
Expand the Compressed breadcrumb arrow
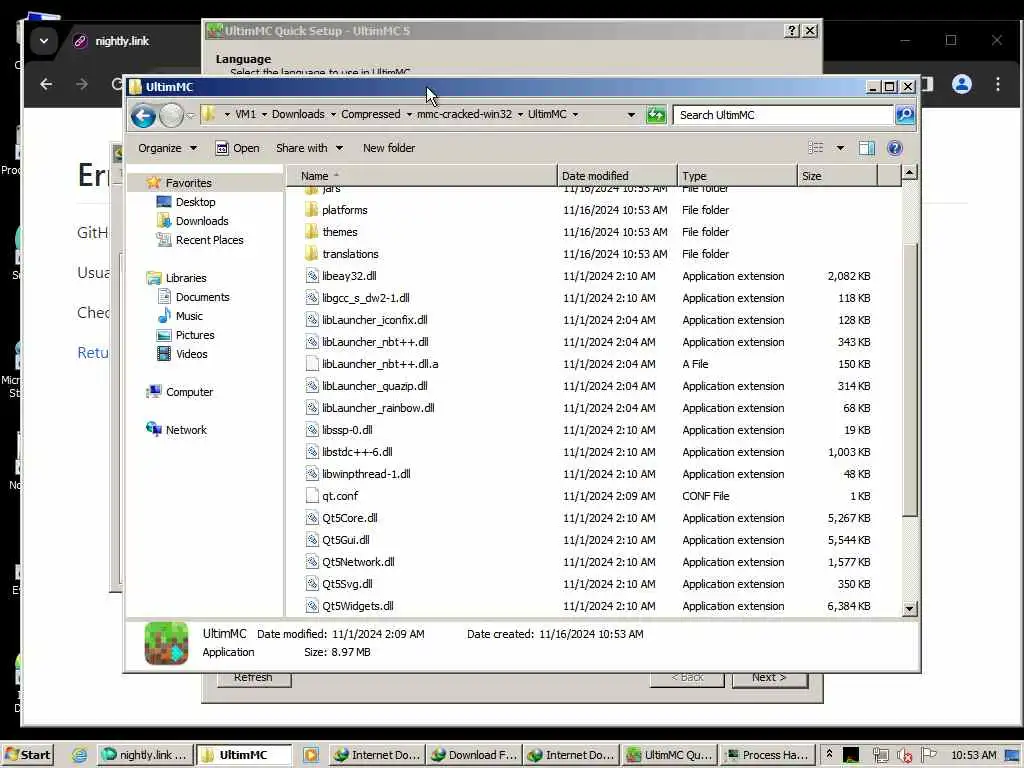pos(409,114)
